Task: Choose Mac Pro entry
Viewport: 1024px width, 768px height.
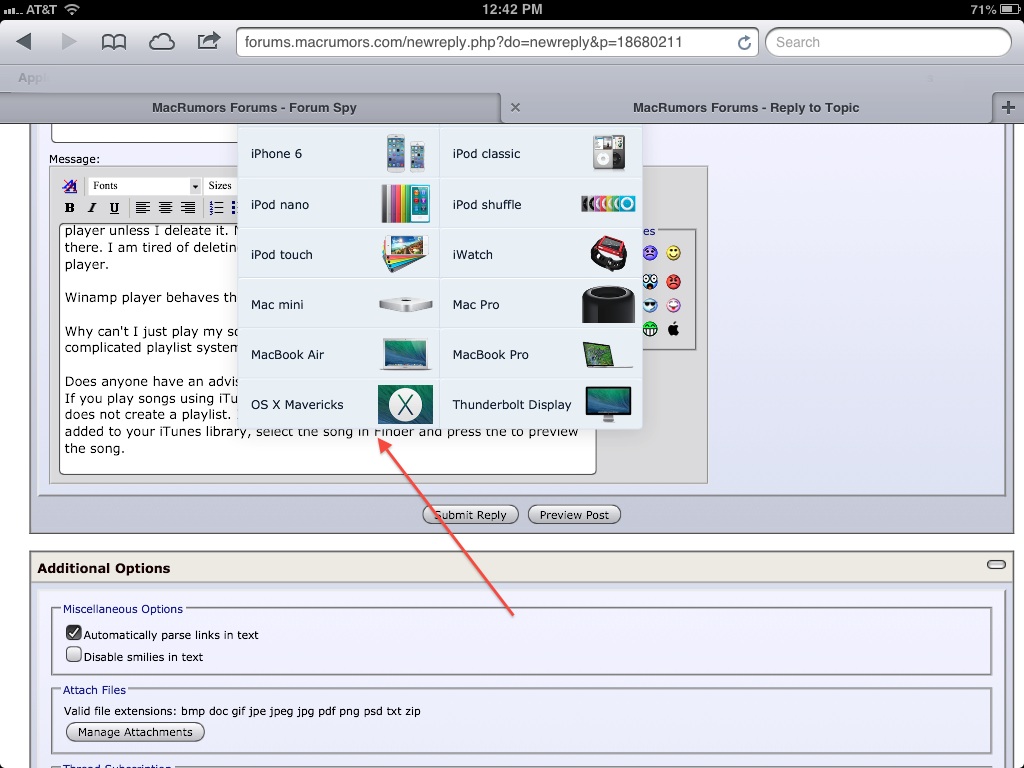Action: 541,304
